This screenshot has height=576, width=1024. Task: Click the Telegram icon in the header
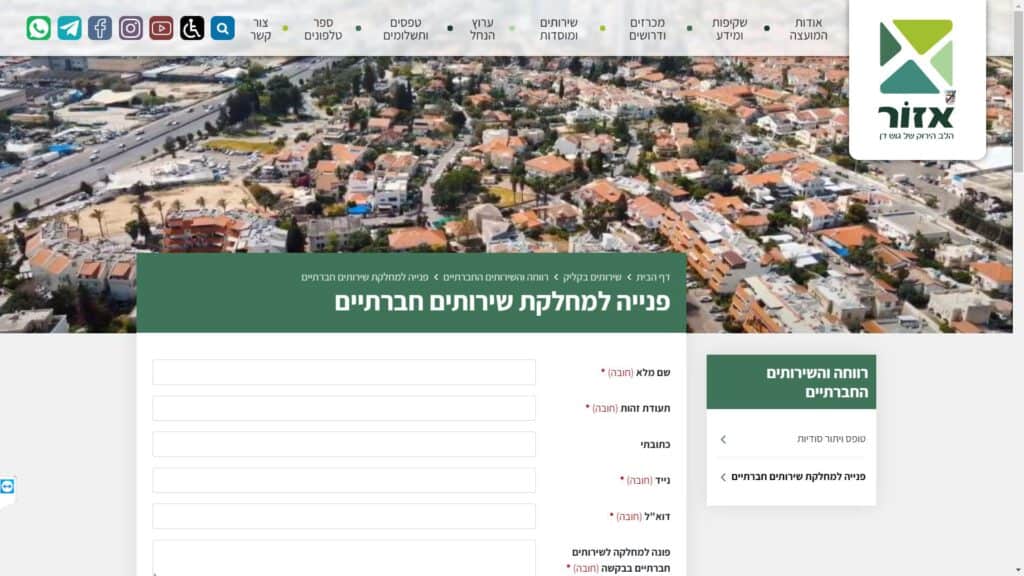coord(70,28)
